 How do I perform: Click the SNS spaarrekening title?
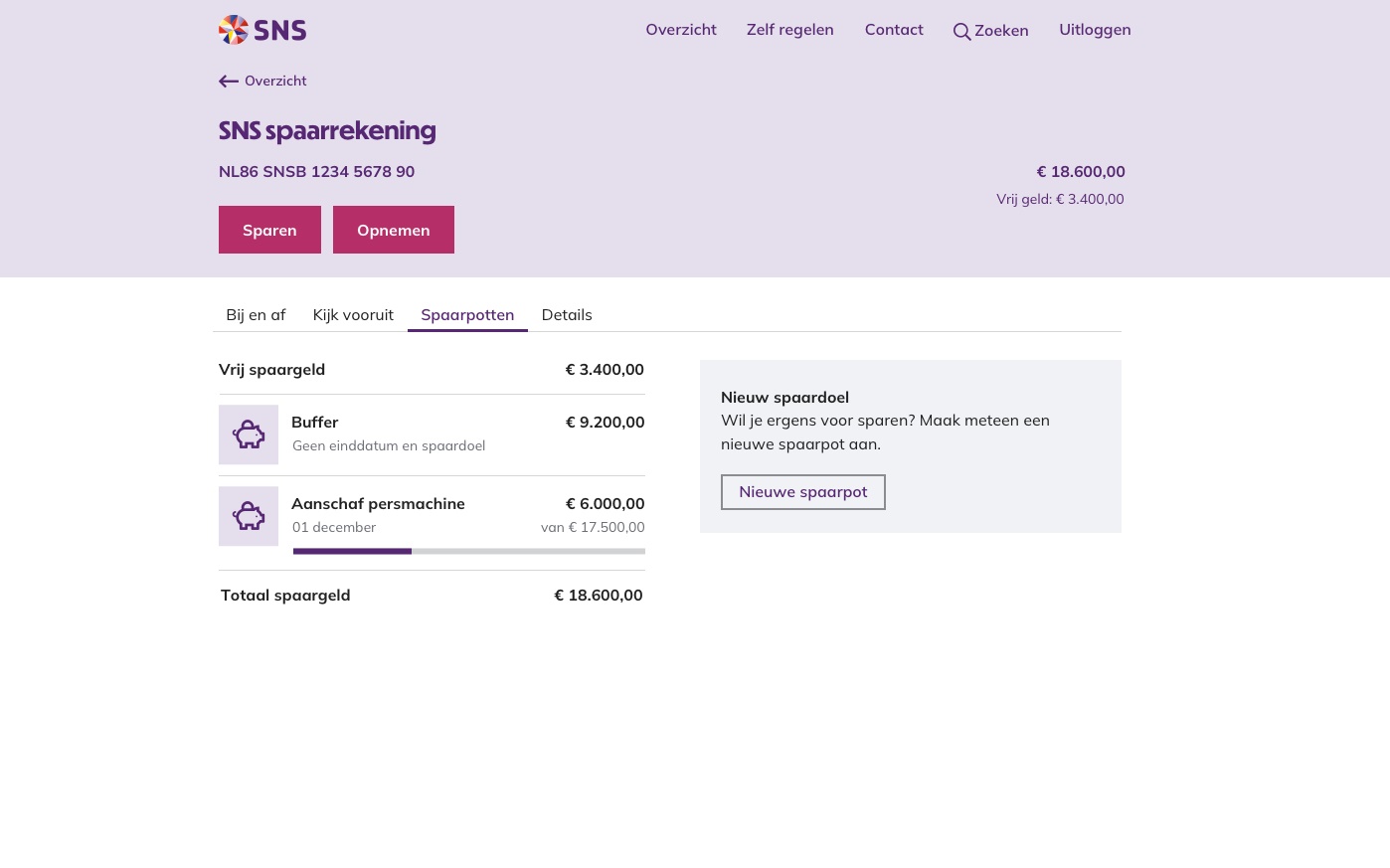click(x=327, y=131)
